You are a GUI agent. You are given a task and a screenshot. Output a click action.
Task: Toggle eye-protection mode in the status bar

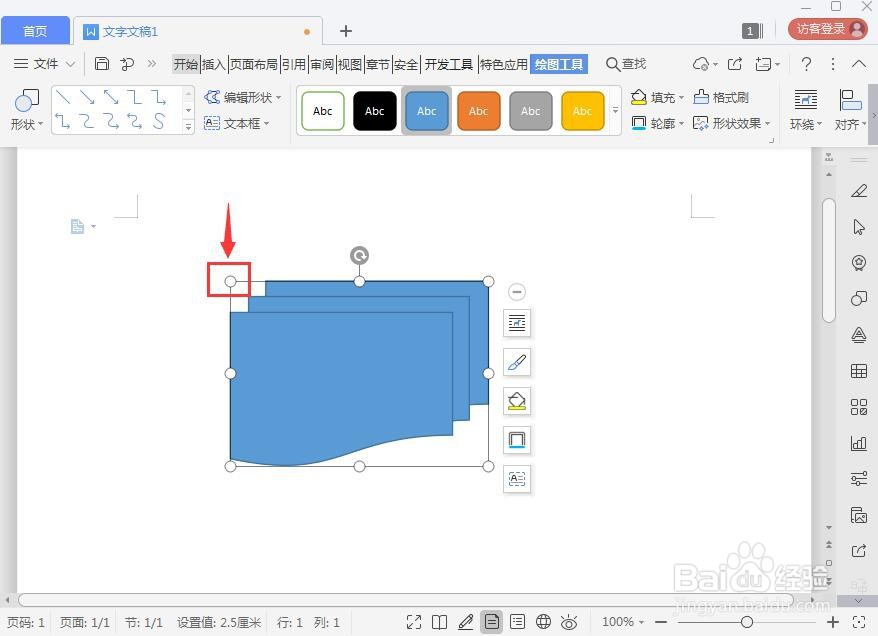point(569,620)
